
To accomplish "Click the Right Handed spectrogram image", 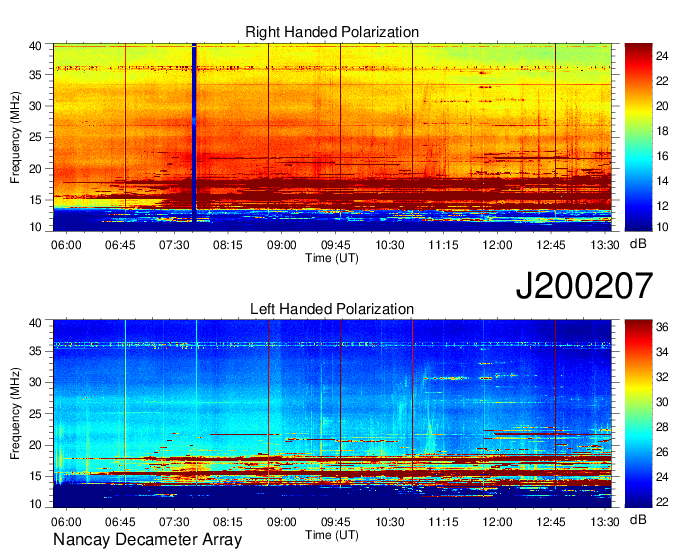I will [x=332, y=137].
